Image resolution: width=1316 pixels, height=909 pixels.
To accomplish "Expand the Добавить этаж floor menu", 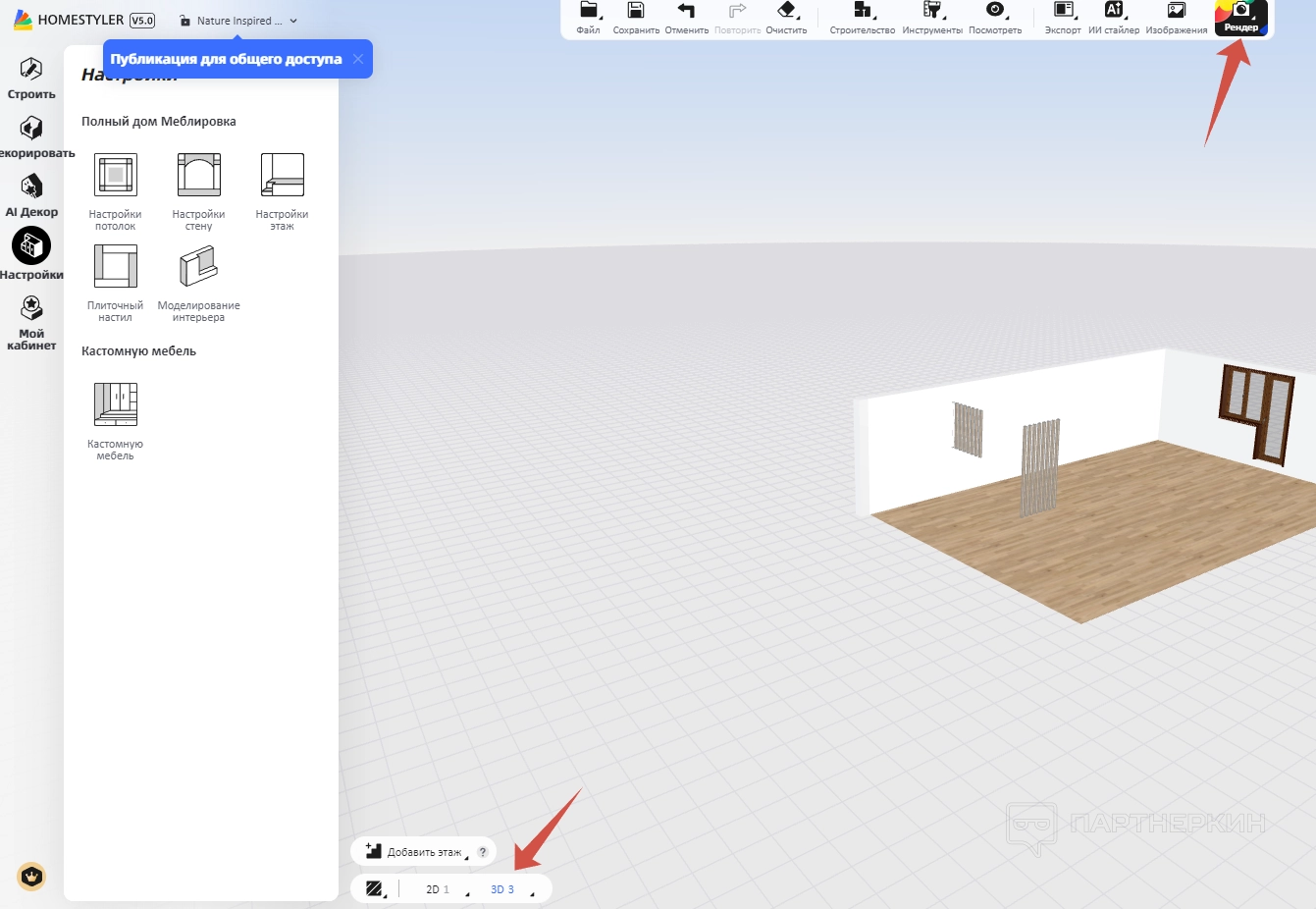I will [x=416, y=852].
